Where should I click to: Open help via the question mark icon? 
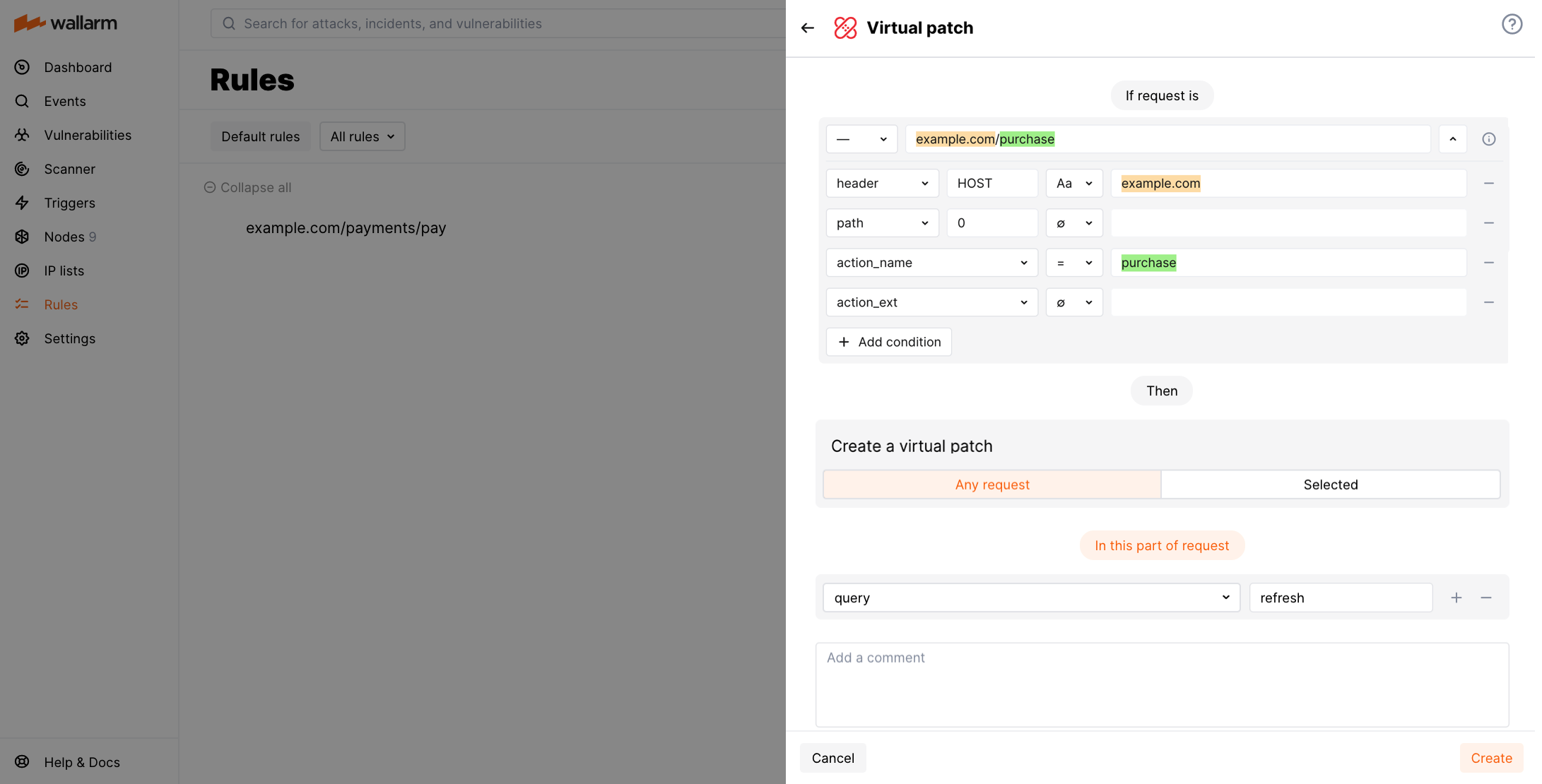click(x=1512, y=23)
